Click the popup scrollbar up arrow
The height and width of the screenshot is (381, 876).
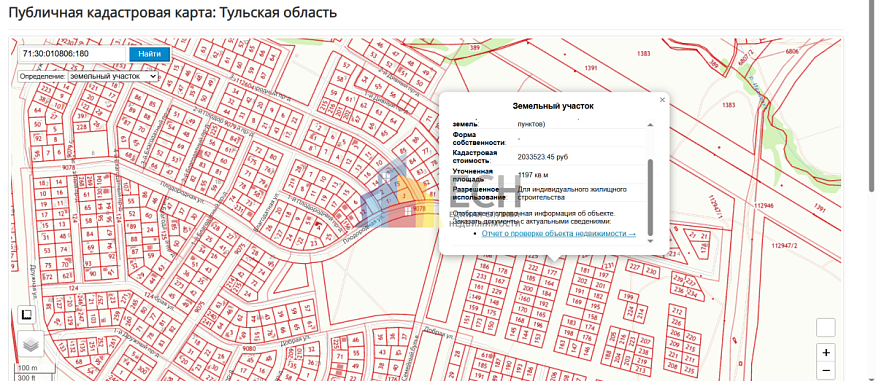(650, 125)
